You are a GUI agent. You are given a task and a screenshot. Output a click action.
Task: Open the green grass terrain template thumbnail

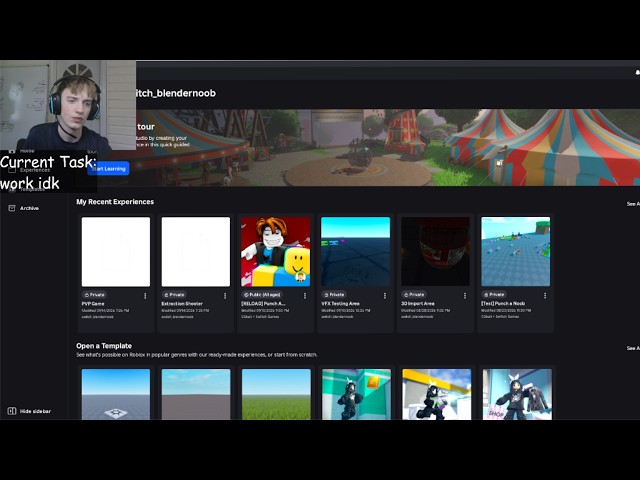tap(276, 394)
